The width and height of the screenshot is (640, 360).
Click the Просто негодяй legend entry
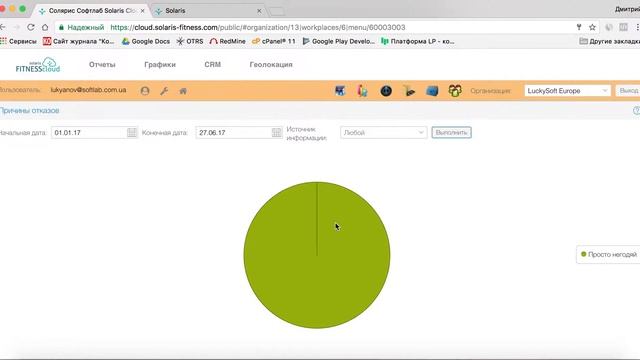pyautogui.click(x=609, y=254)
